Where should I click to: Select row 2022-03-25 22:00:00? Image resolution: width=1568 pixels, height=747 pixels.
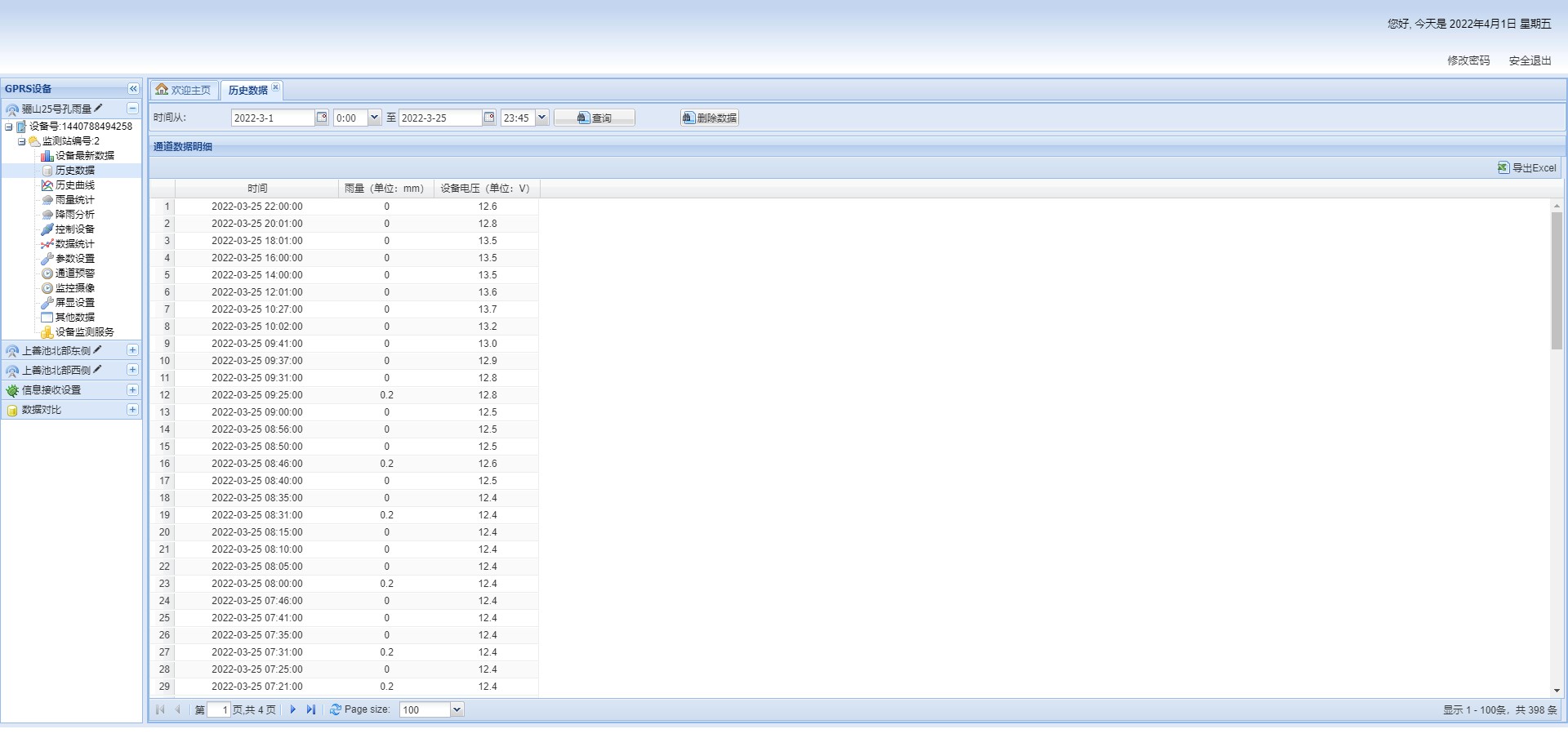(x=344, y=207)
